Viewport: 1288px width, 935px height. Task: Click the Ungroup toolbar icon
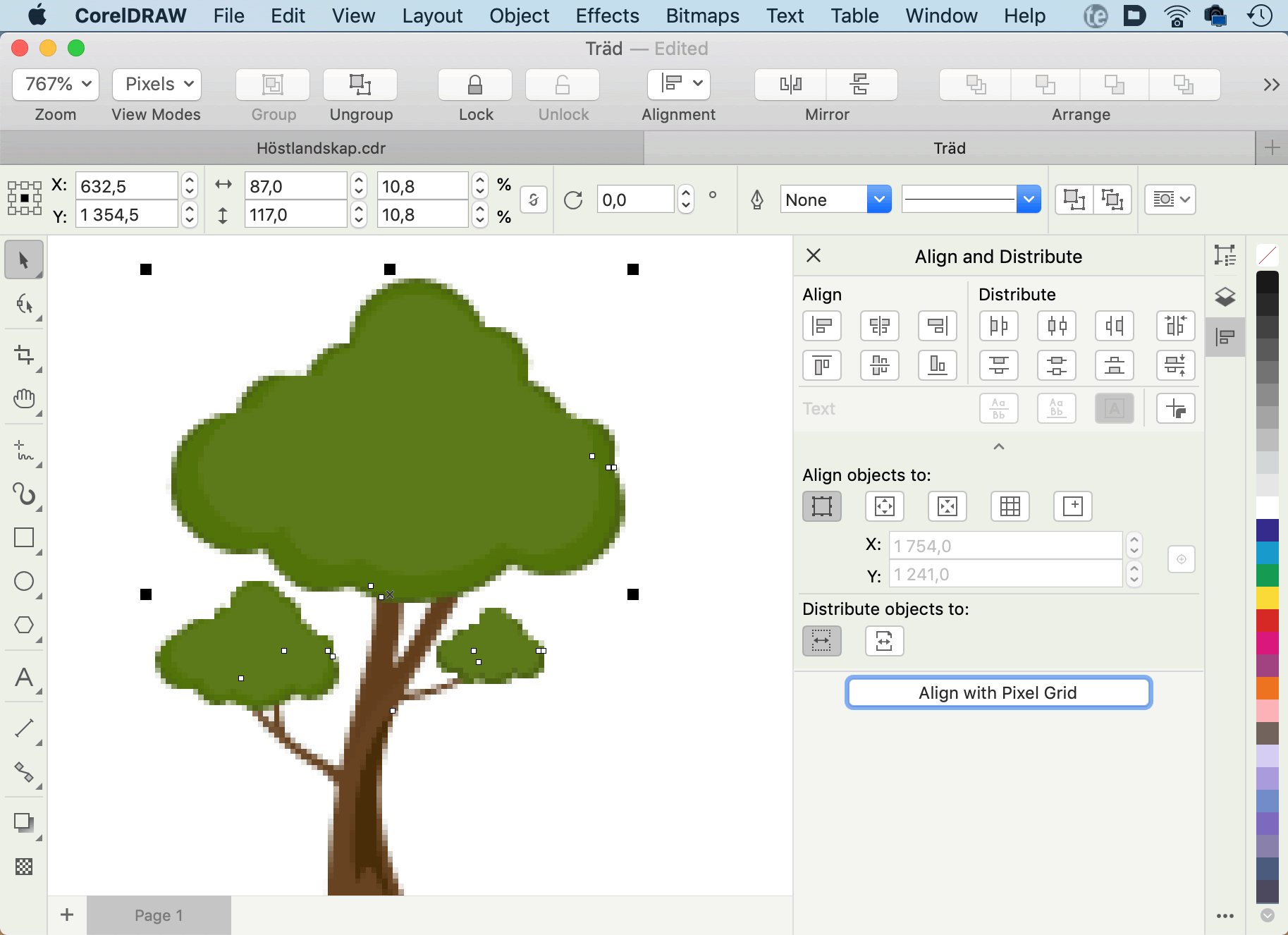(360, 85)
